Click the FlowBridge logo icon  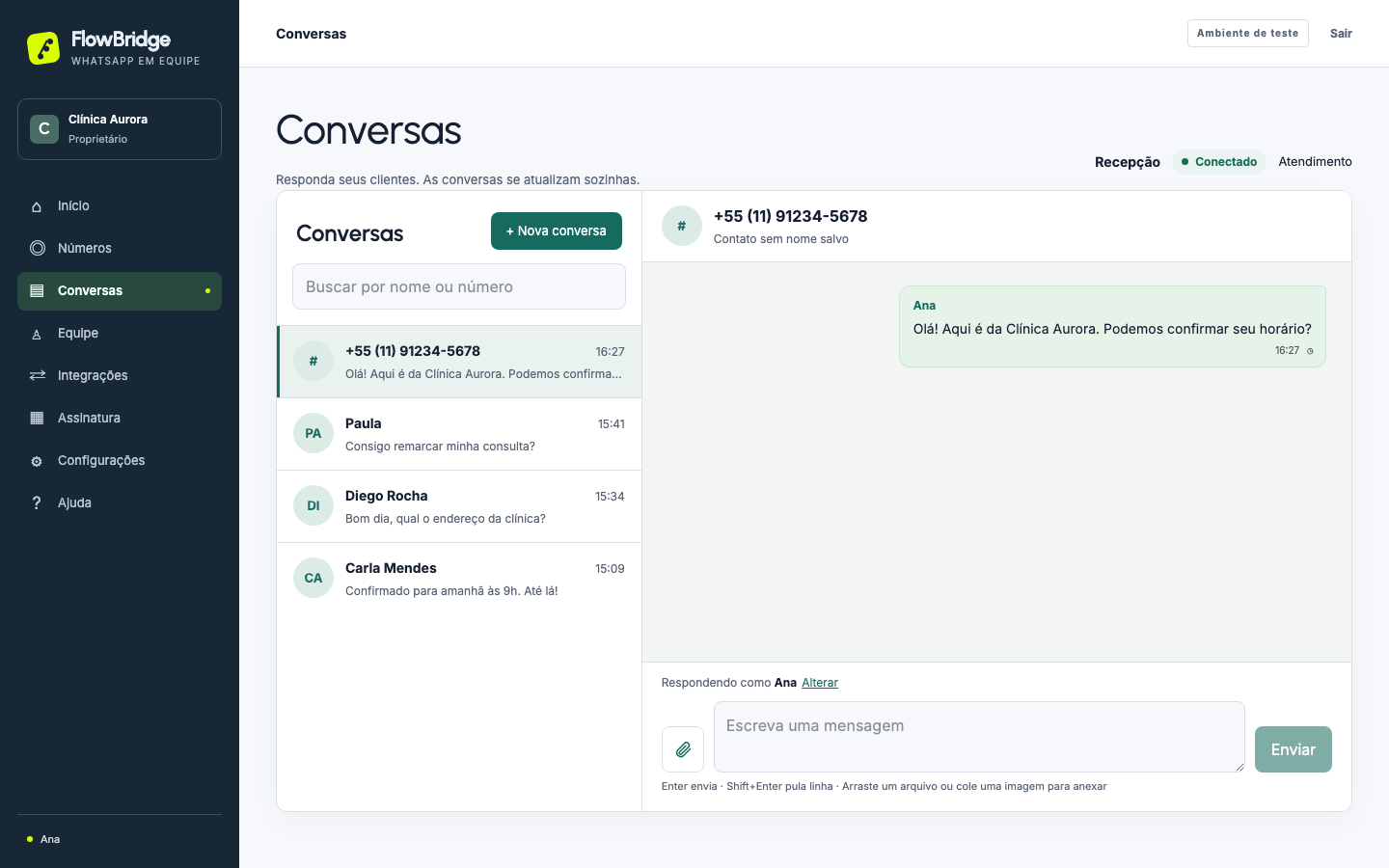(x=43, y=48)
